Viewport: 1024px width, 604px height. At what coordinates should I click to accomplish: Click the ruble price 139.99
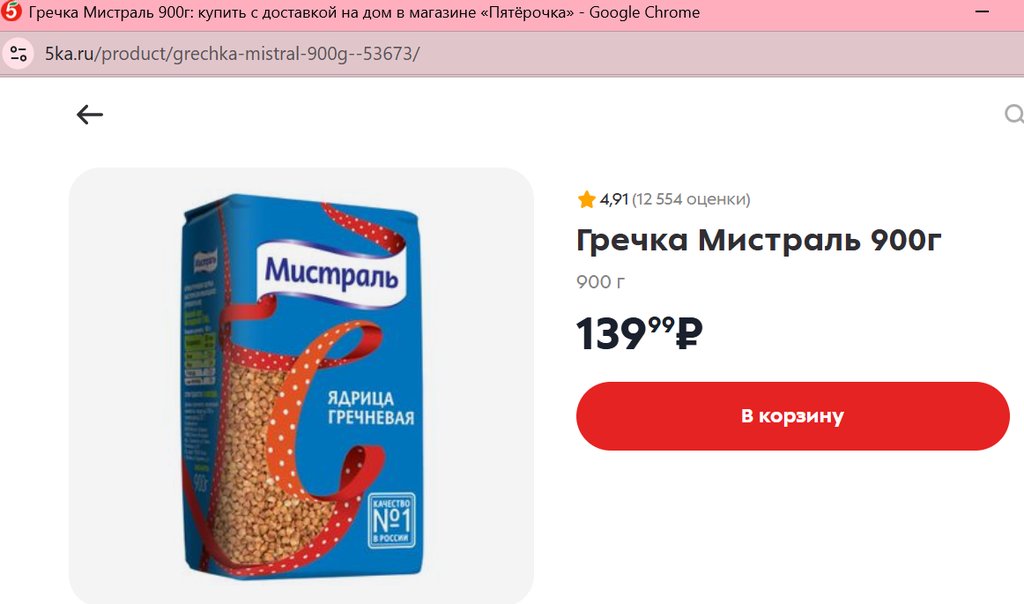click(639, 334)
